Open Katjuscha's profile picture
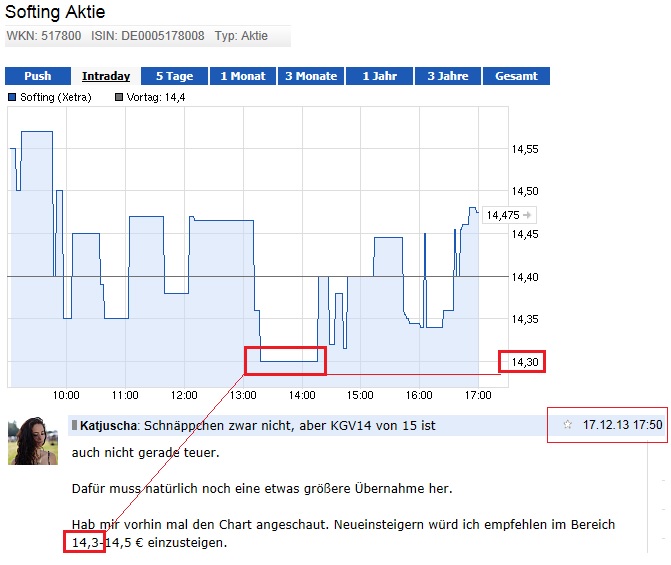This screenshot has width=671, height=565. pyautogui.click(x=33, y=441)
